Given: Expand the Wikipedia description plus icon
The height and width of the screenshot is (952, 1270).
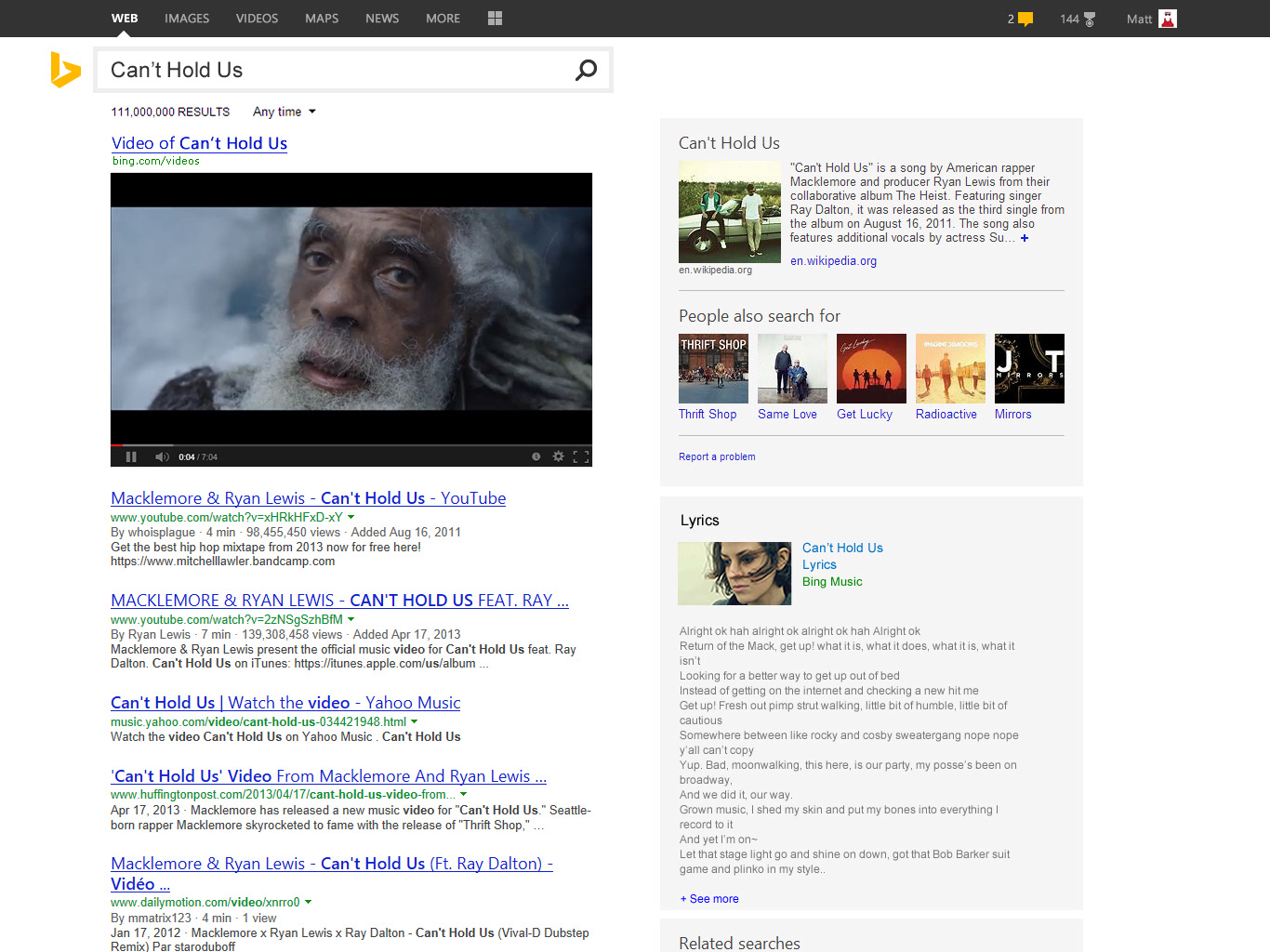Looking at the screenshot, I should 1025,238.
